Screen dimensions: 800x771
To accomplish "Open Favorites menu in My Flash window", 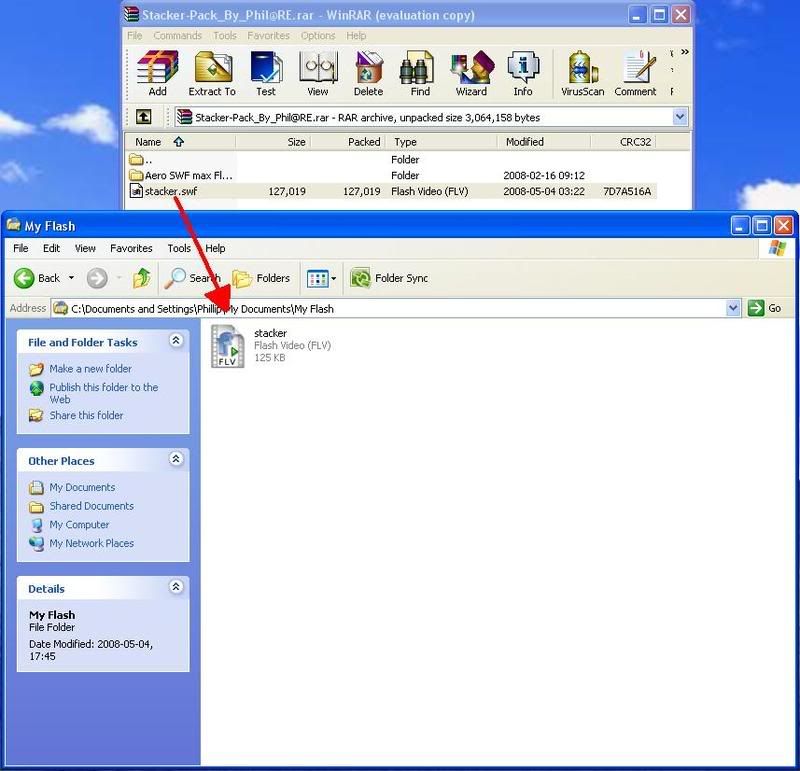I will click(131, 248).
